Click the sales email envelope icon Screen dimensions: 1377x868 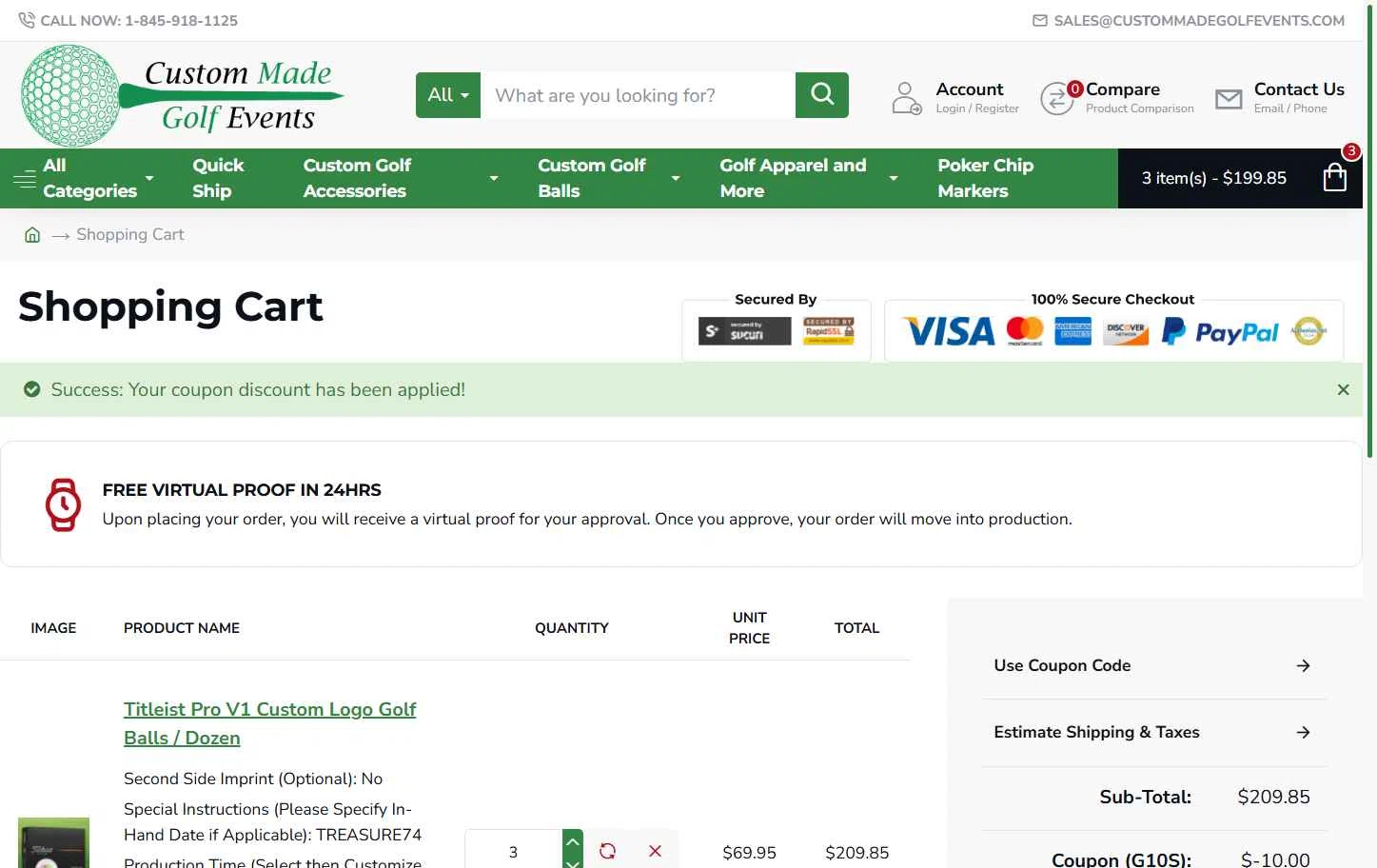coord(1040,21)
